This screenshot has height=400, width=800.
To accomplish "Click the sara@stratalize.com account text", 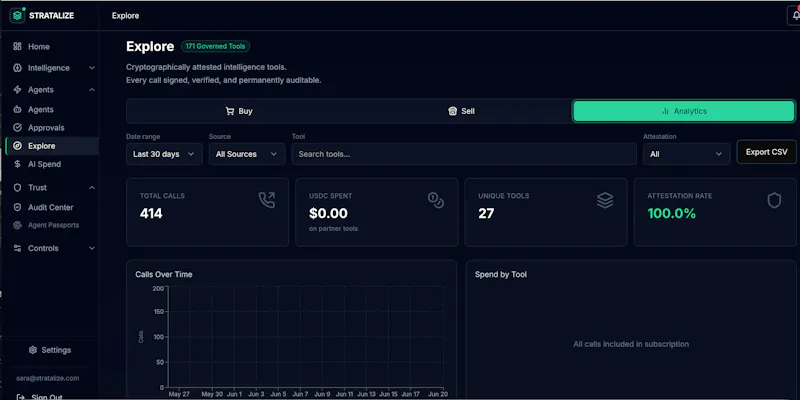I will (x=47, y=378).
